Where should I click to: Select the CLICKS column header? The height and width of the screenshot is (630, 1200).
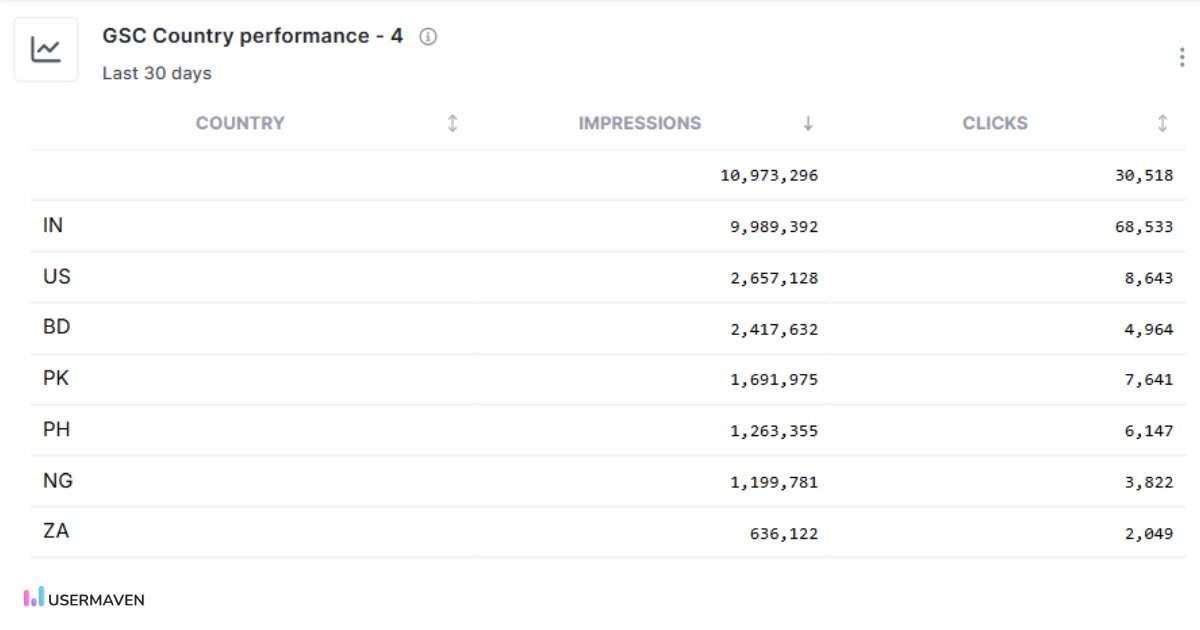(x=995, y=122)
